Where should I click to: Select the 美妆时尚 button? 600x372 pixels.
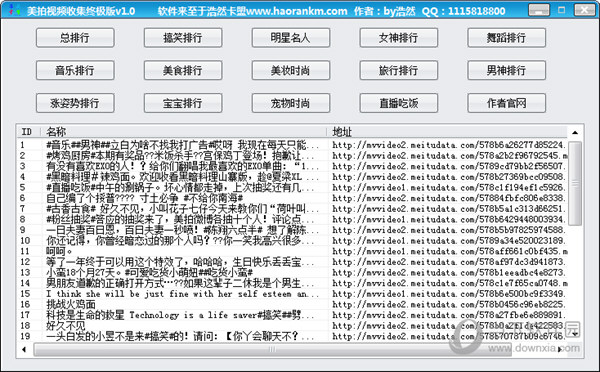pos(291,70)
